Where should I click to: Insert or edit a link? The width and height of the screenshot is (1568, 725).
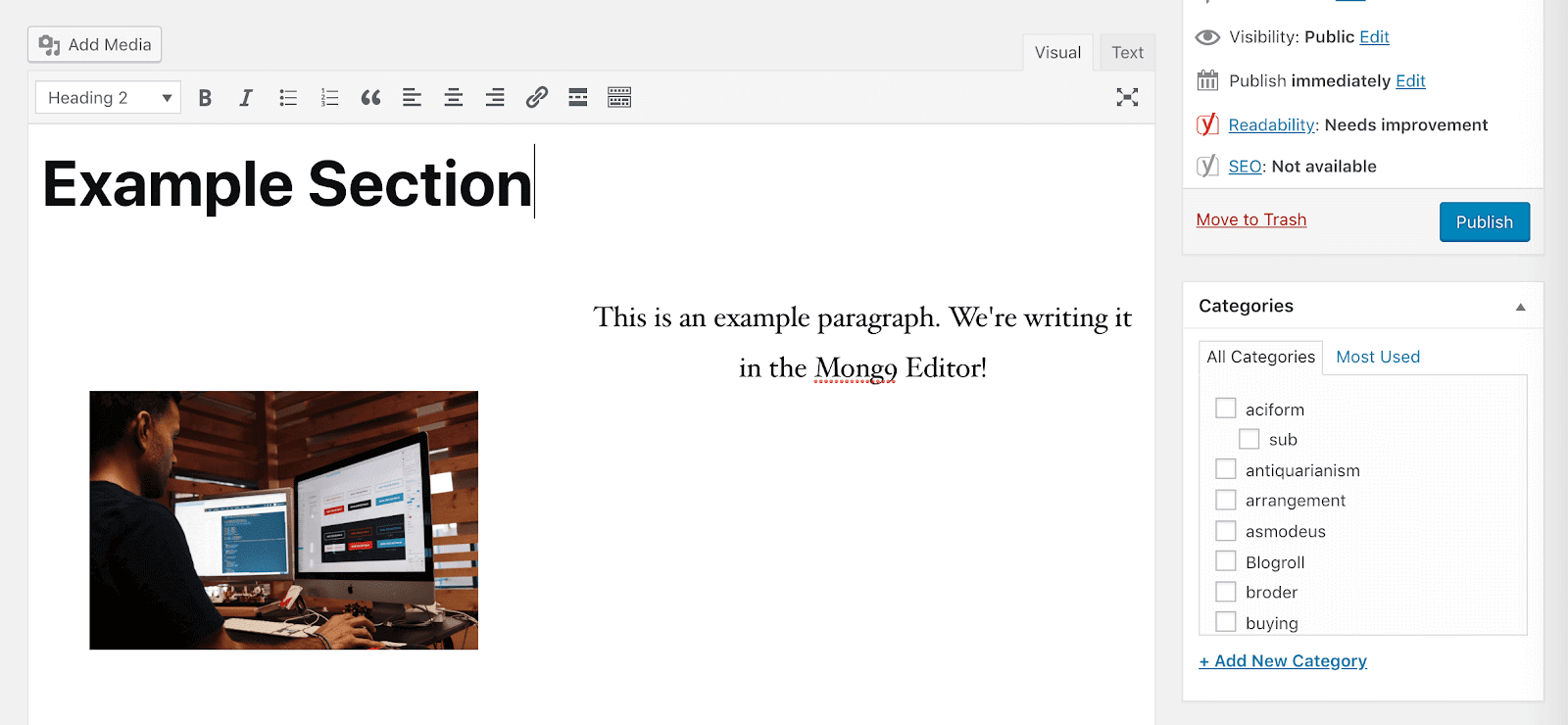click(x=536, y=98)
